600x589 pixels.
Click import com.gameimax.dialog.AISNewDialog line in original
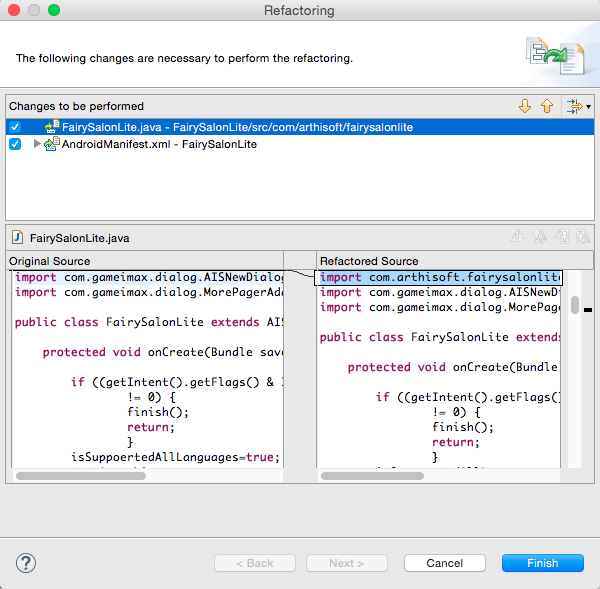tap(148, 277)
